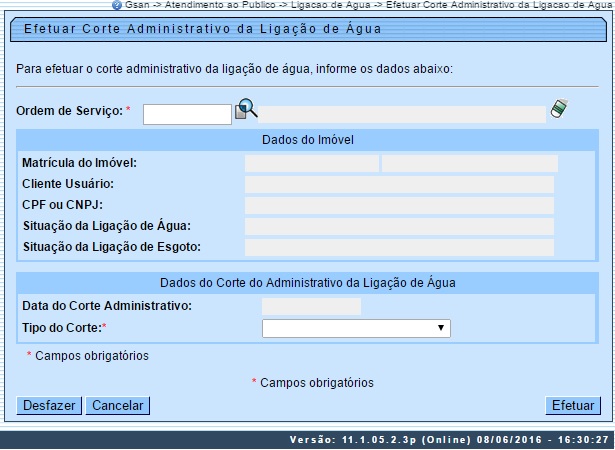Focus the Ordem de Serviço input field
Viewport: 615px width, 450px height.
[x=187, y=115]
